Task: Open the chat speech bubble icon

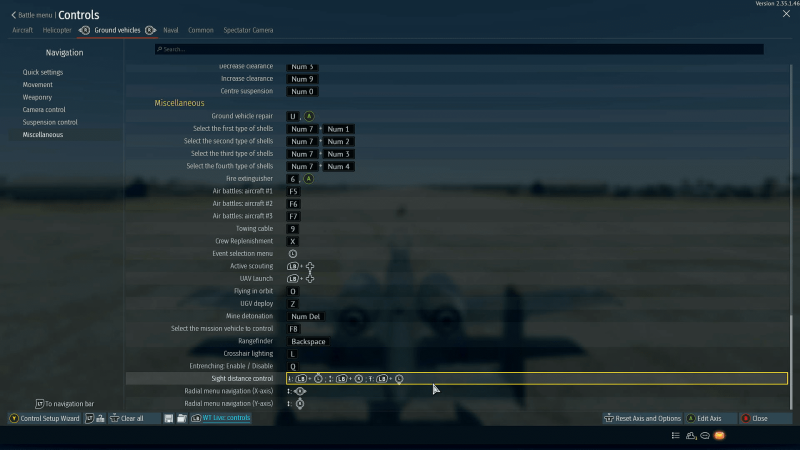Action: (x=705, y=436)
